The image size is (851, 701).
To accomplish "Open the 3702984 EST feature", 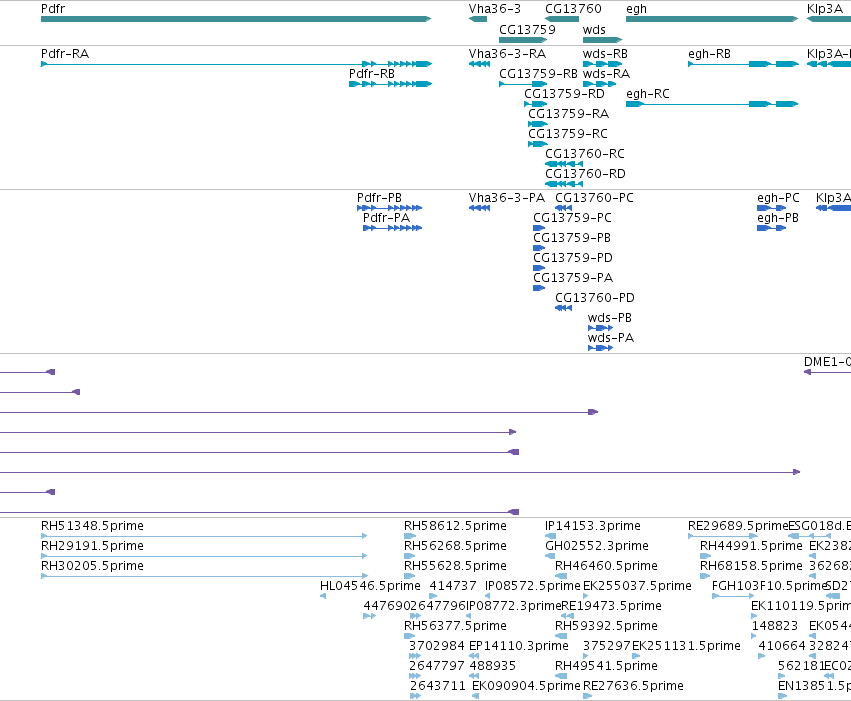I will pyautogui.click(x=415, y=656).
